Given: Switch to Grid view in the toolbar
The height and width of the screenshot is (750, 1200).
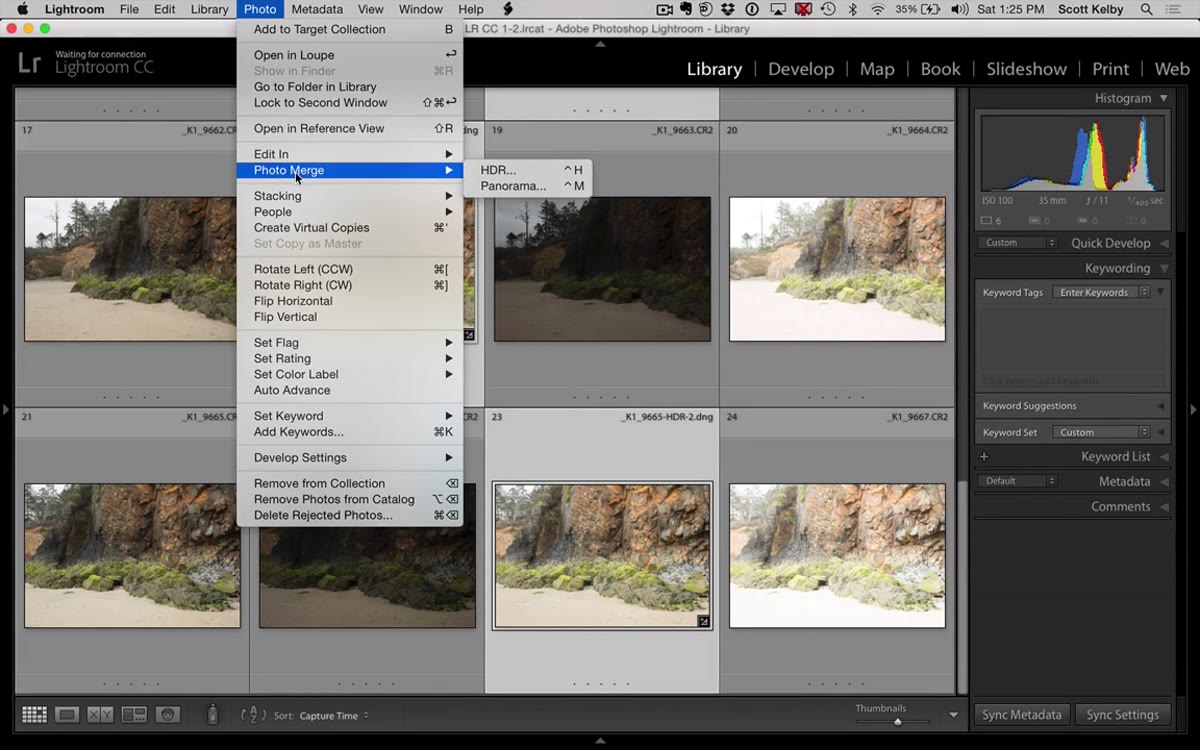Looking at the screenshot, I should tap(34, 715).
